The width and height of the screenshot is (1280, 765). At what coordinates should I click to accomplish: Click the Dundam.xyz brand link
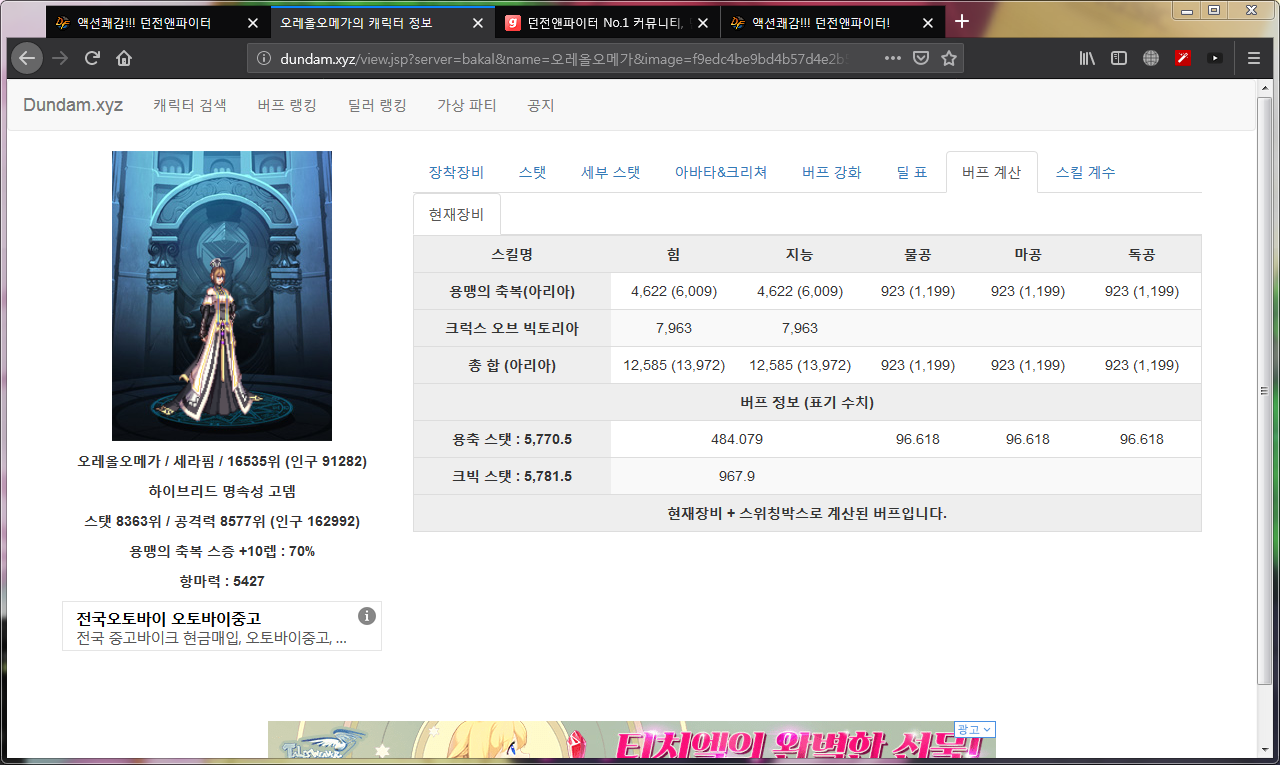[73, 105]
